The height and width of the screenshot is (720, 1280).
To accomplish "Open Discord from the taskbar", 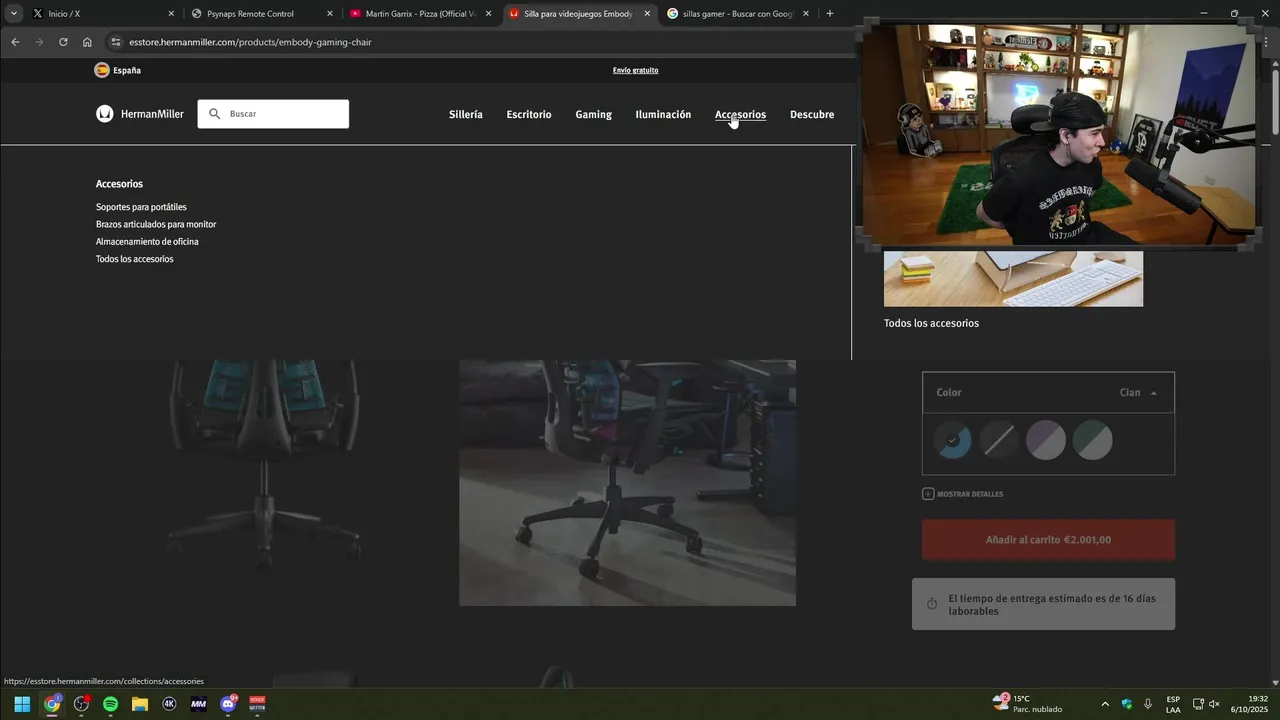I will point(228,704).
